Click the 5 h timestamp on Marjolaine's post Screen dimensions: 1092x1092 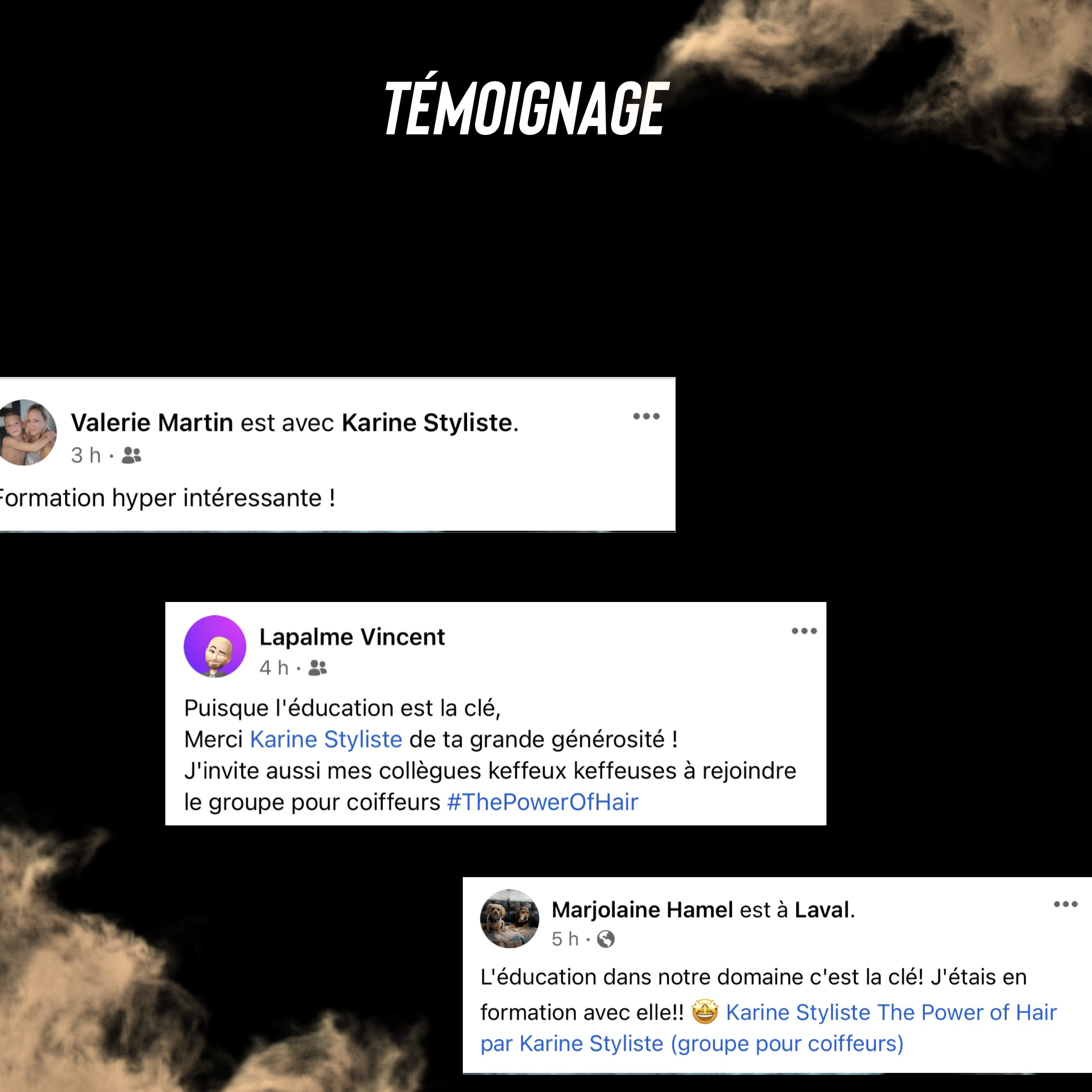pyautogui.click(x=565, y=940)
